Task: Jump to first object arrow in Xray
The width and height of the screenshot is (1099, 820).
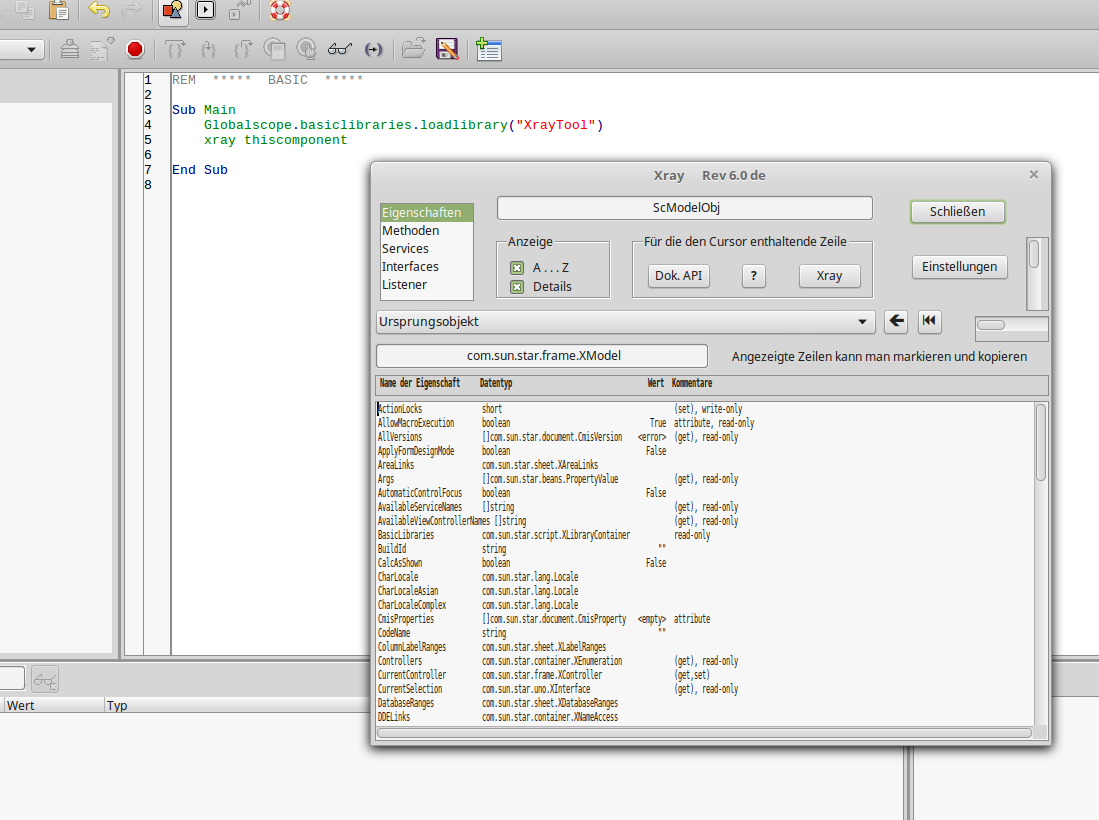Action: (929, 322)
